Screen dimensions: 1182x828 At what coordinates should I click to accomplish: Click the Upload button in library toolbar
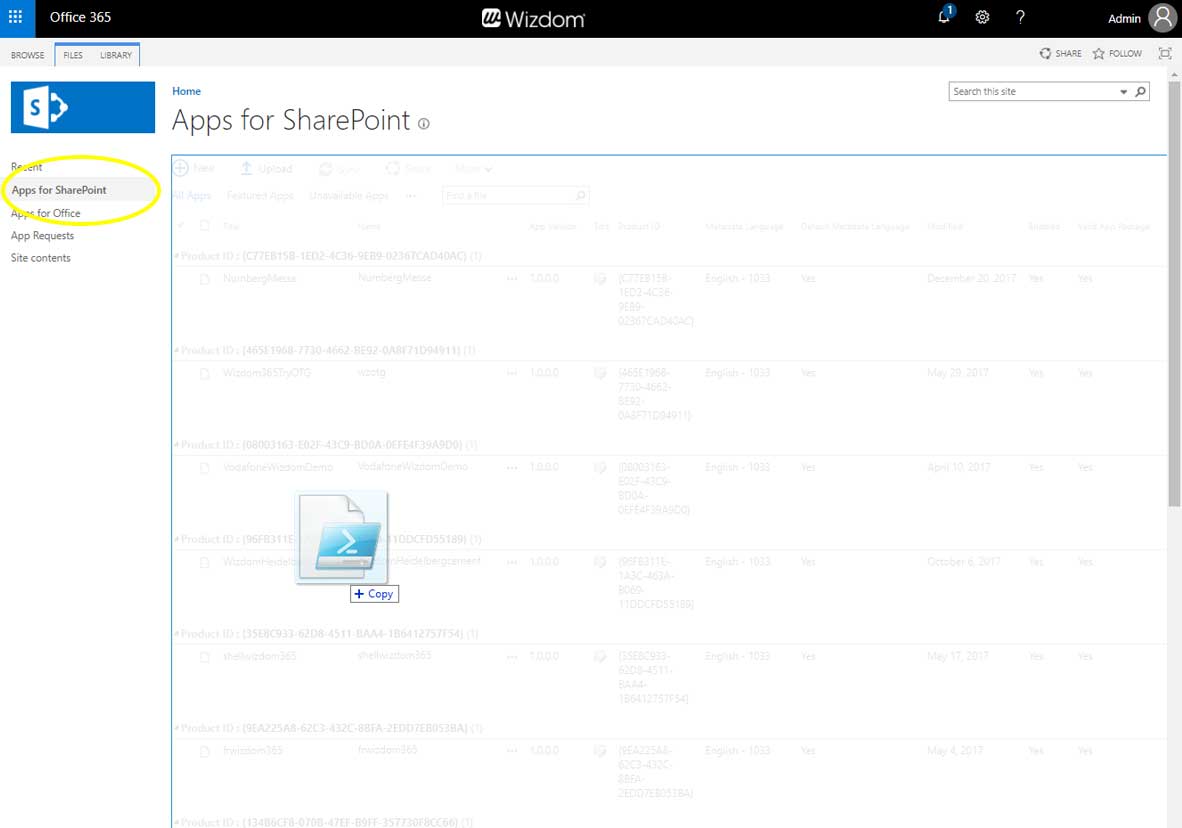pos(266,168)
